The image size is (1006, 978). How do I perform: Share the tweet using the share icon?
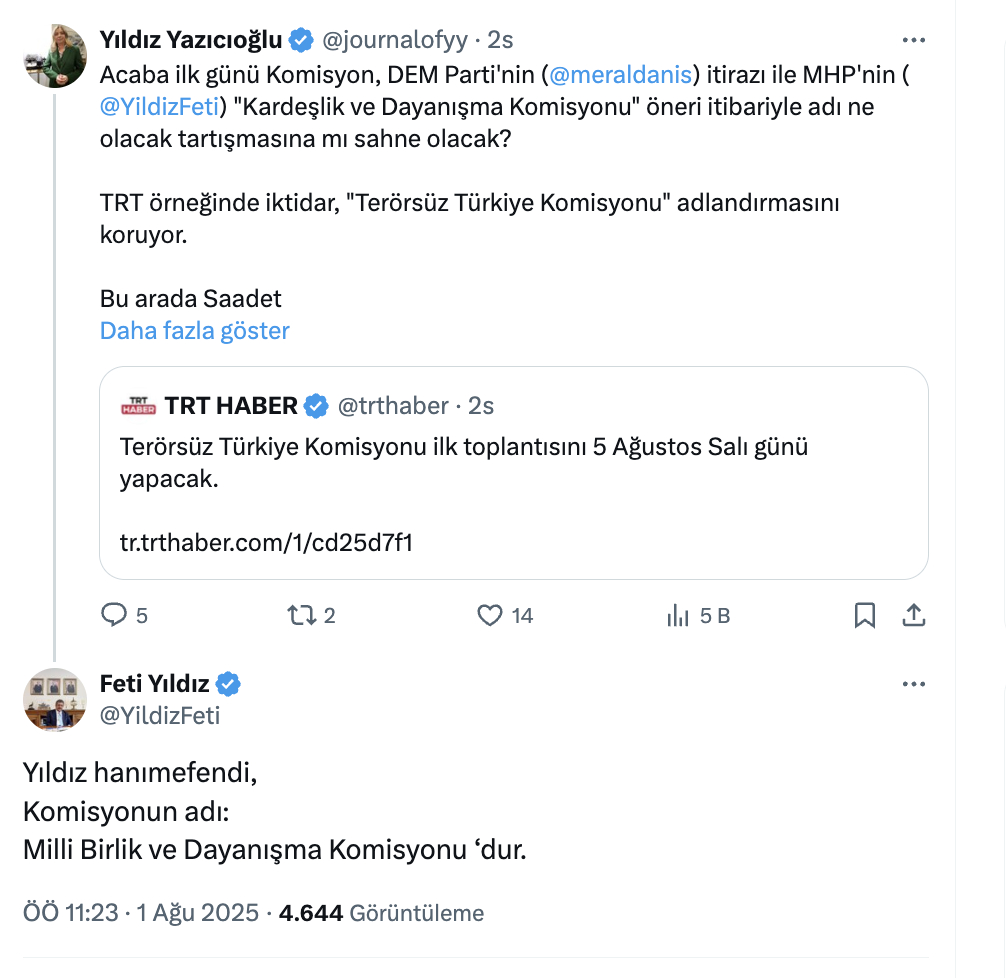[x=913, y=616]
